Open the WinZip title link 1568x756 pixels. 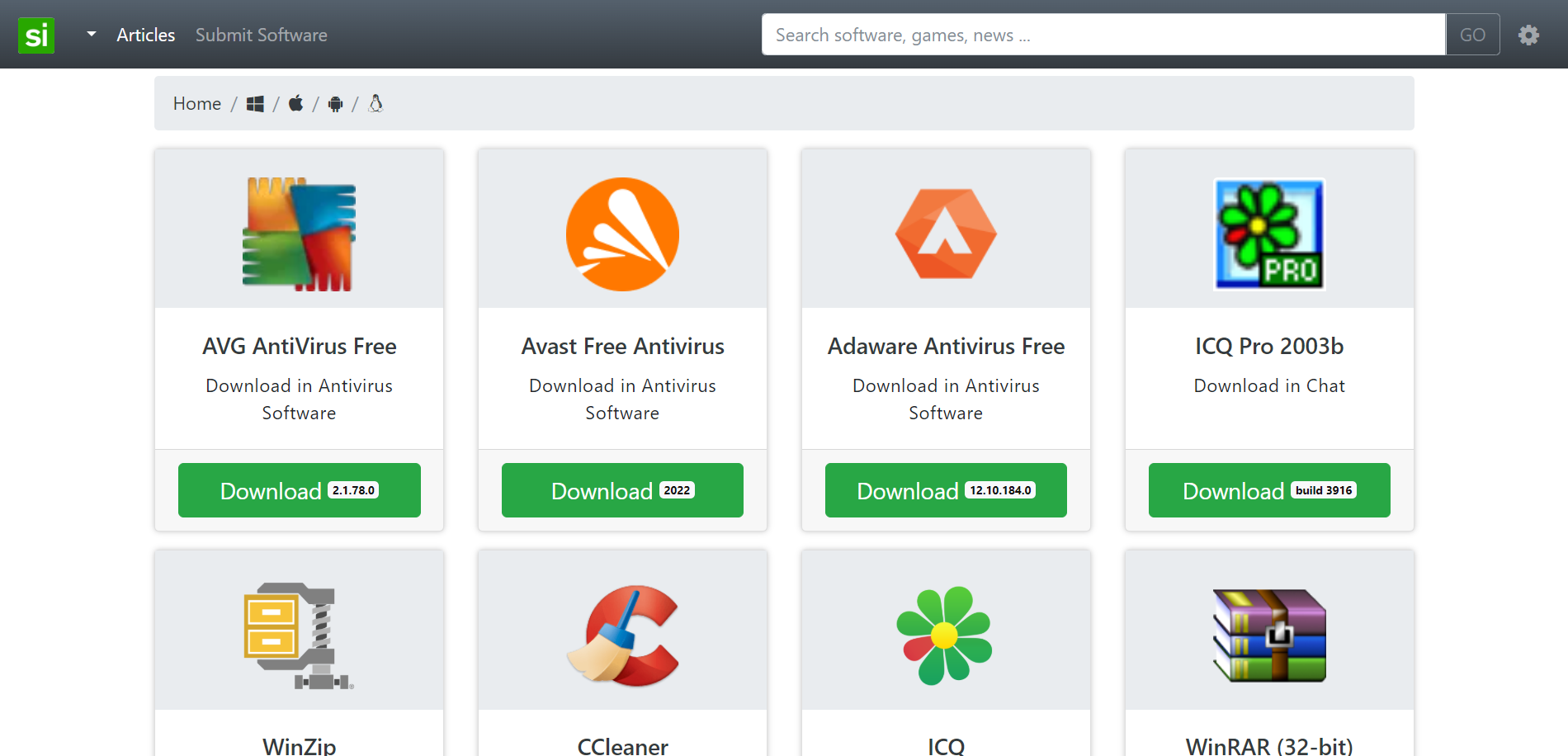[300, 746]
